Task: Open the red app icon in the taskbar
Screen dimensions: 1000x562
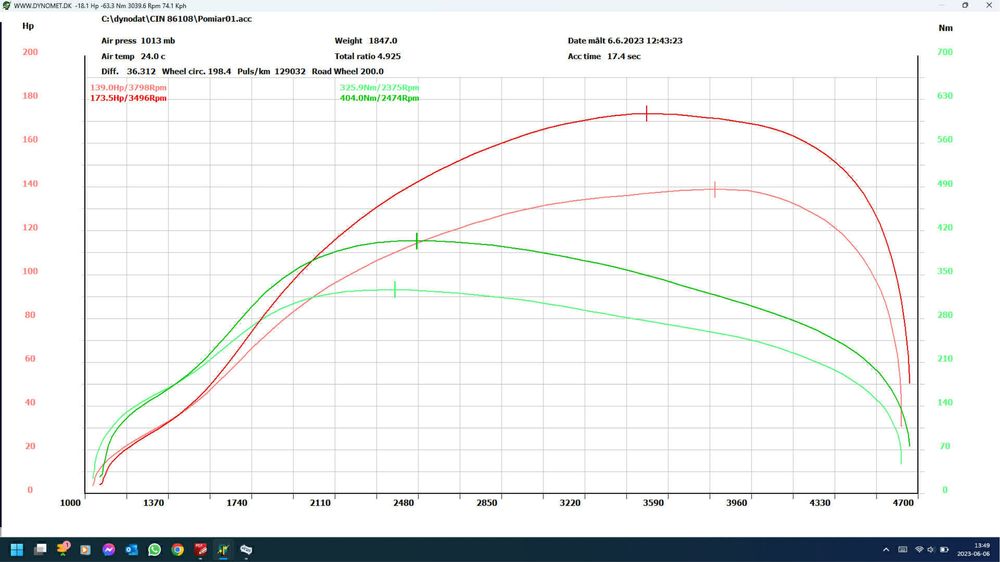Action: (200, 549)
